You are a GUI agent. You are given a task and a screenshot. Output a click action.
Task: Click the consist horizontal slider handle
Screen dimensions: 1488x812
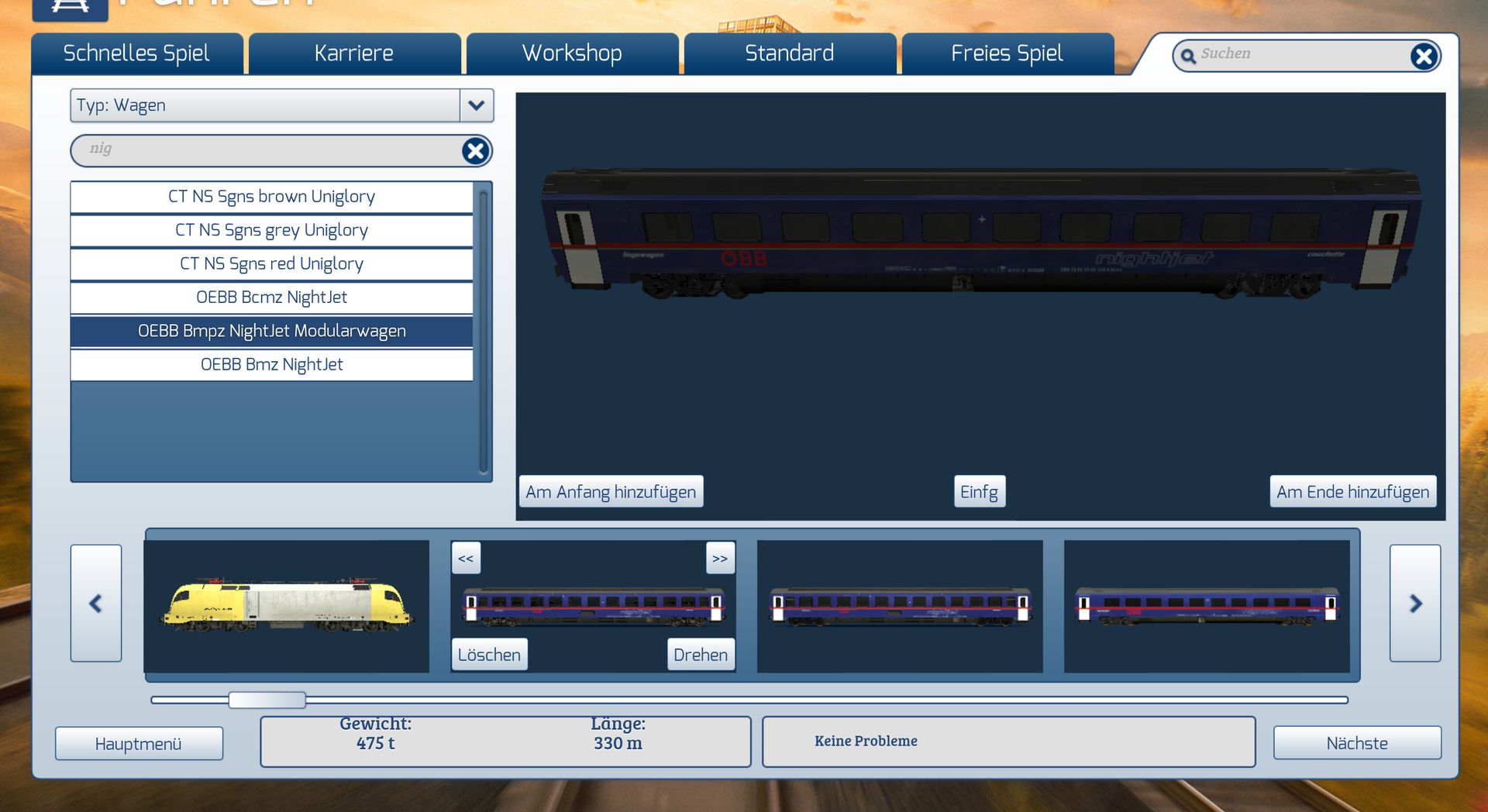tap(267, 700)
